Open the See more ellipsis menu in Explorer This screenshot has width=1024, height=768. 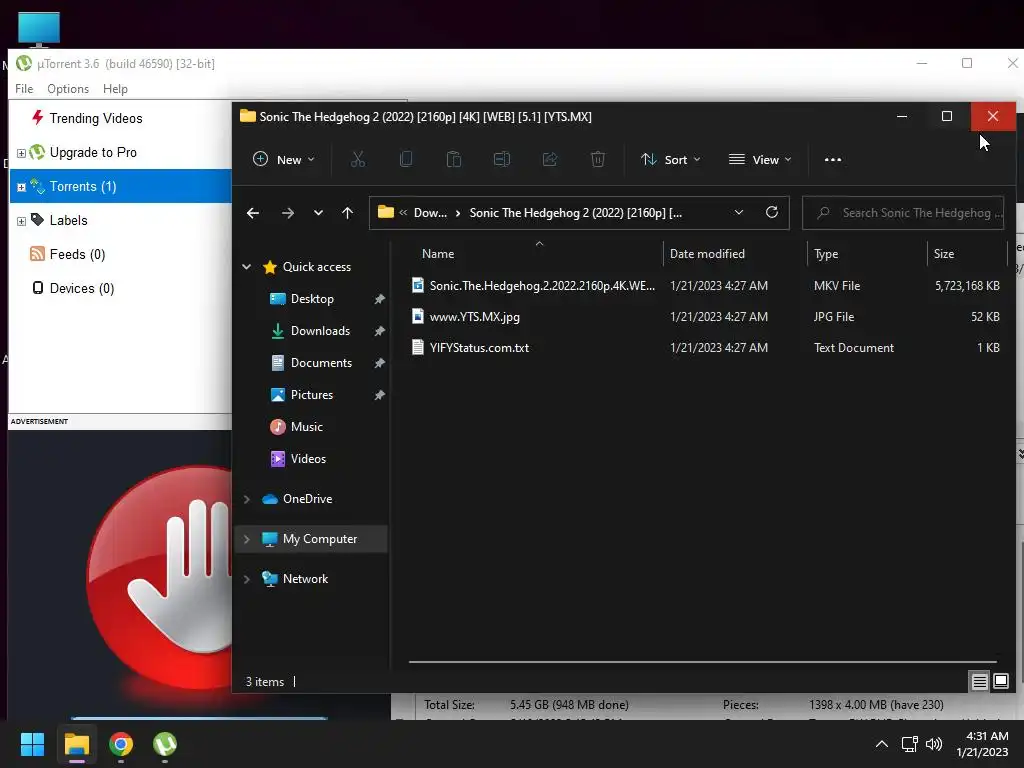pos(833,159)
